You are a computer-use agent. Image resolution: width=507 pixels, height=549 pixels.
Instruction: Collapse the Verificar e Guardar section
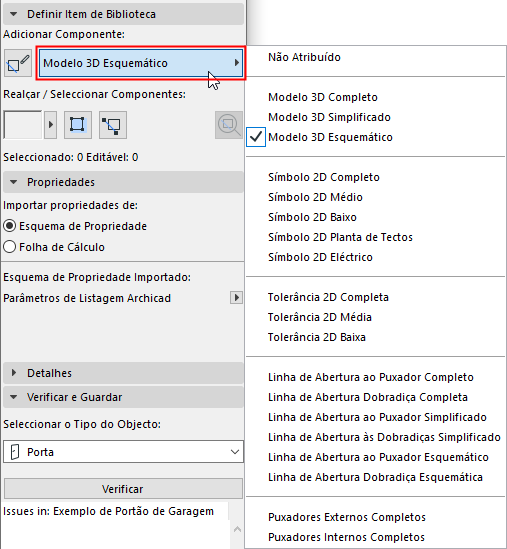click(123, 397)
